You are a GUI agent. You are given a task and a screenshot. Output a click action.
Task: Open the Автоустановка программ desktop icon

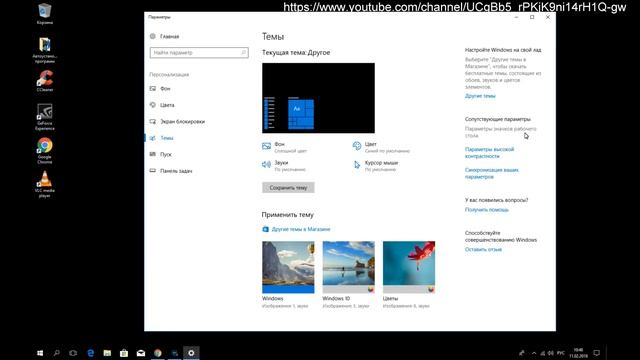point(44,50)
